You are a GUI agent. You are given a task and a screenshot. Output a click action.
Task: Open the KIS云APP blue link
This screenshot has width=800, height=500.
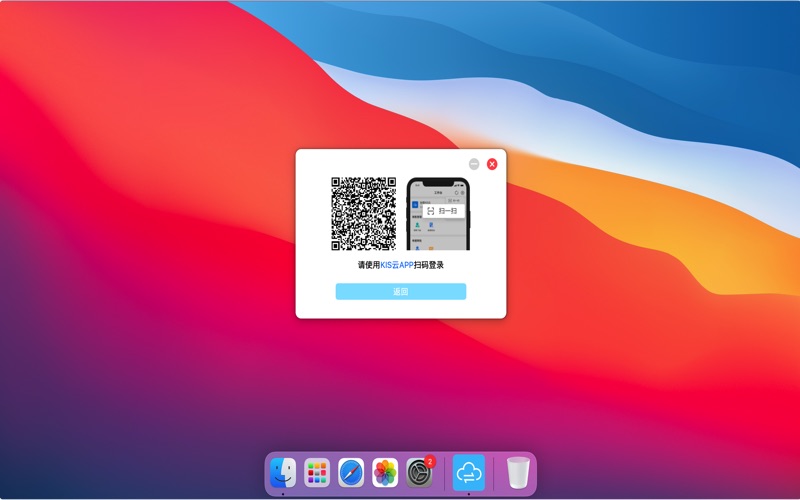click(x=396, y=265)
